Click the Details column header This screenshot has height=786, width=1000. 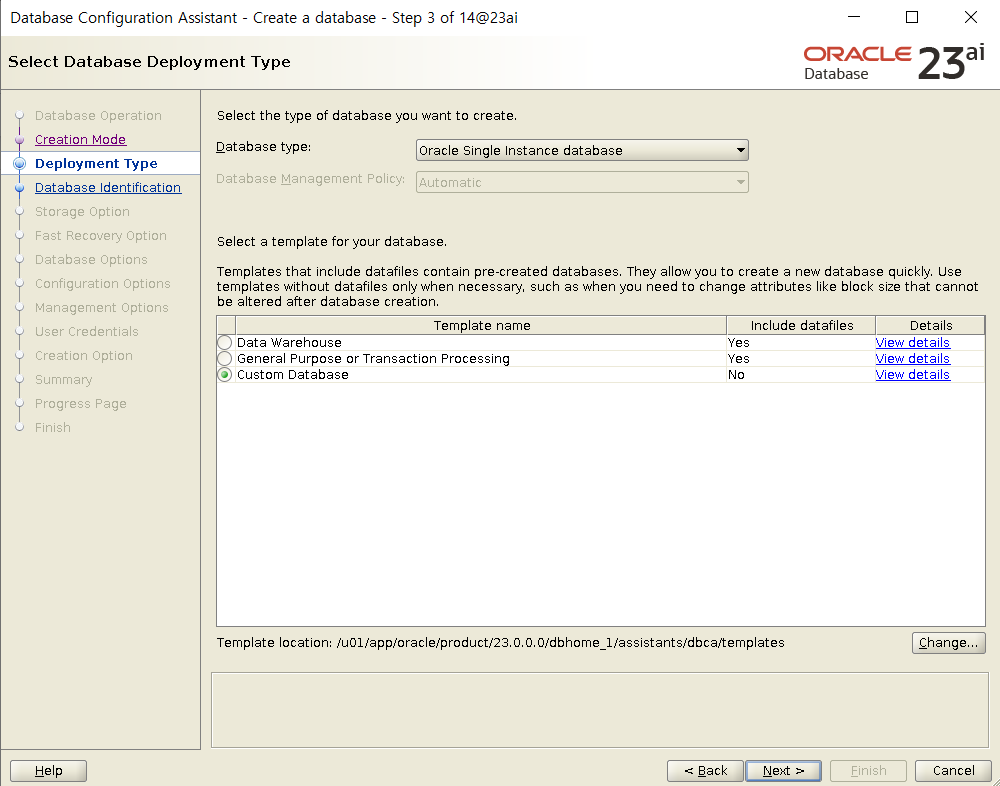pos(930,325)
